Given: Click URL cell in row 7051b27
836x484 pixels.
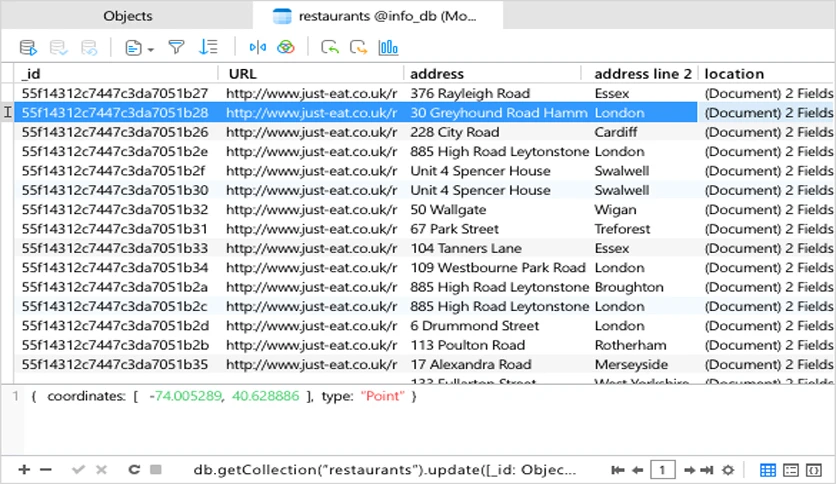Looking at the screenshot, I should coord(311,93).
